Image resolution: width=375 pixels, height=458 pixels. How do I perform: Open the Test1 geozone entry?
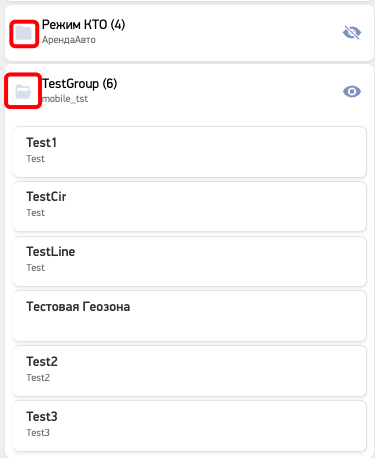(x=189, y=152)
